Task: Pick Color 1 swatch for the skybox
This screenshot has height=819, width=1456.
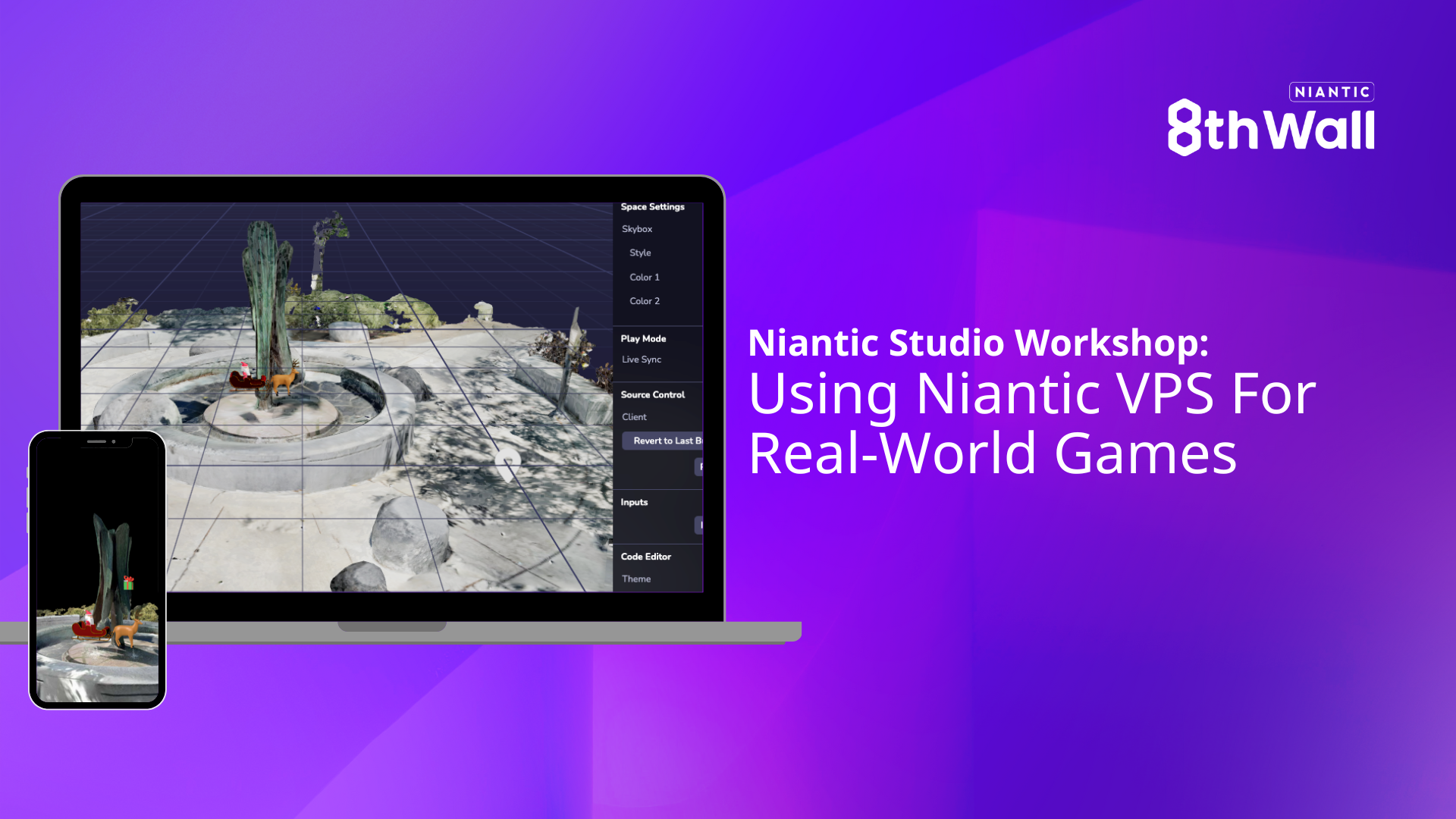Action: click(644, 277)
